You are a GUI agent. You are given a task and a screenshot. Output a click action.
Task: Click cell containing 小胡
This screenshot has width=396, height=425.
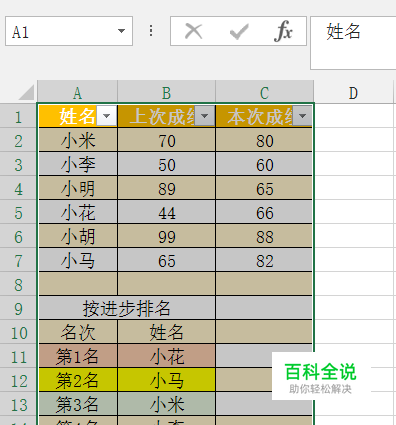click(x=78, y=237)
